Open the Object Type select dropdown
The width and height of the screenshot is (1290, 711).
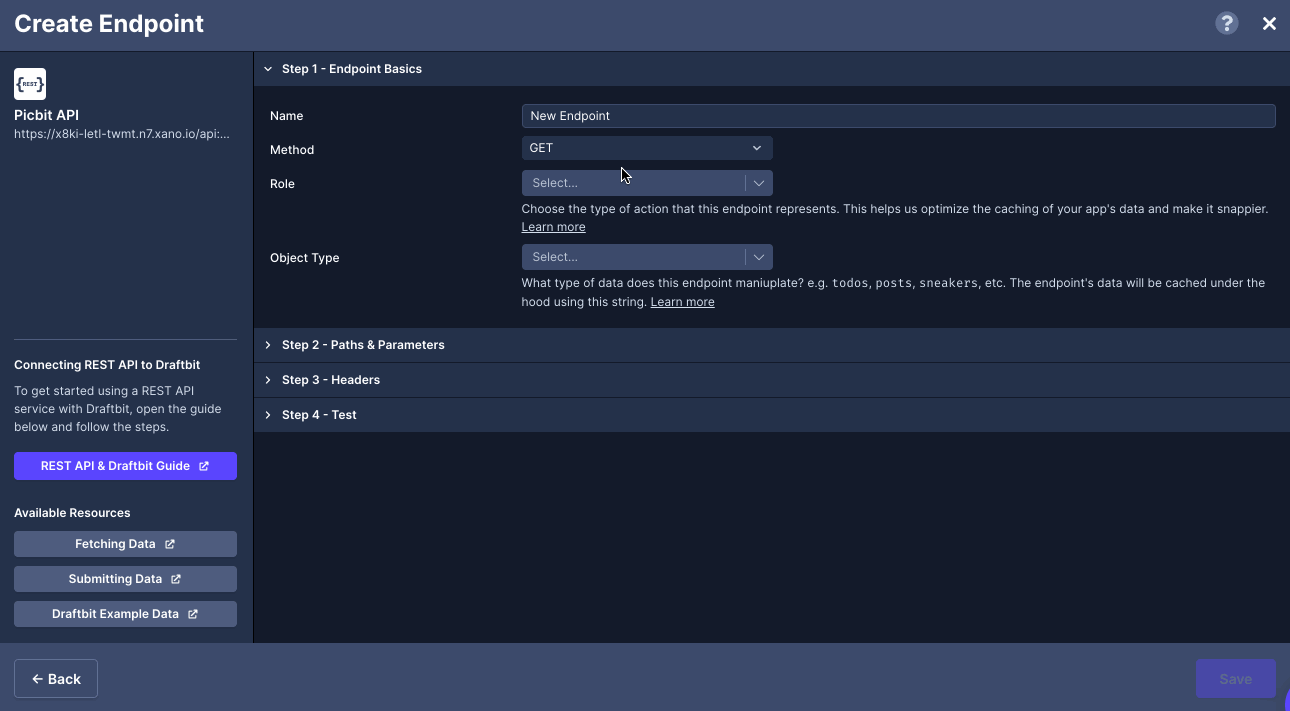(646, 257)
